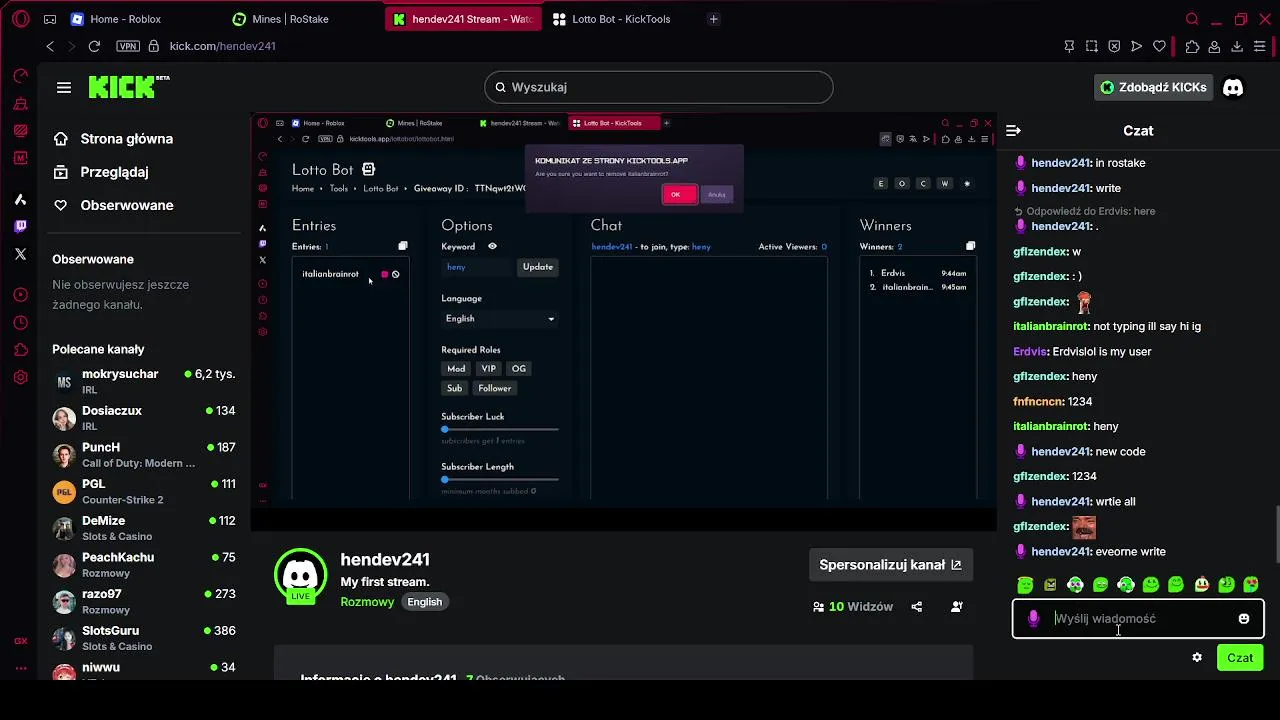Click the chat scrollbar

click(1276, 535)
